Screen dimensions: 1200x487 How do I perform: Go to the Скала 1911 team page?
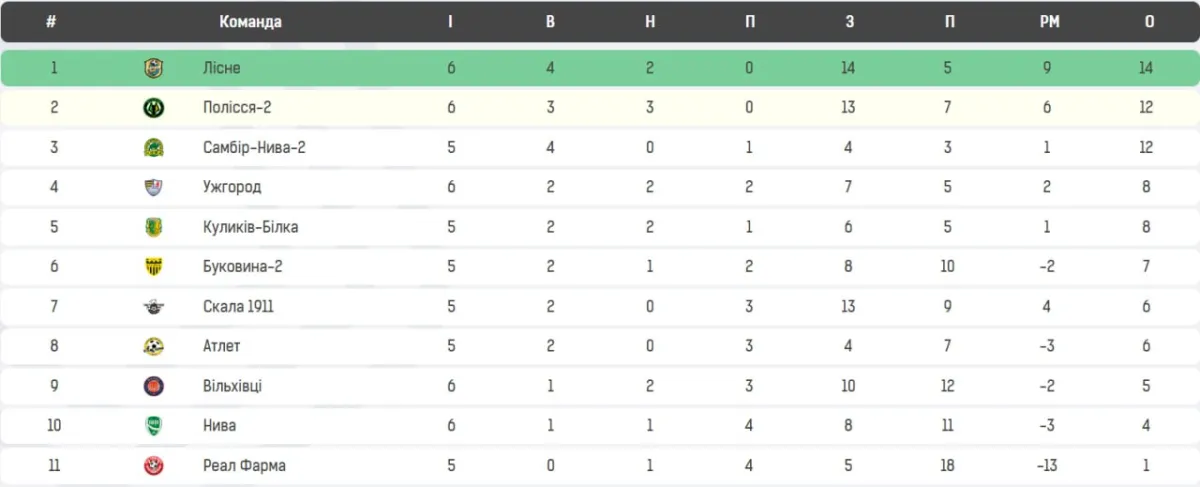pos(238,306)
